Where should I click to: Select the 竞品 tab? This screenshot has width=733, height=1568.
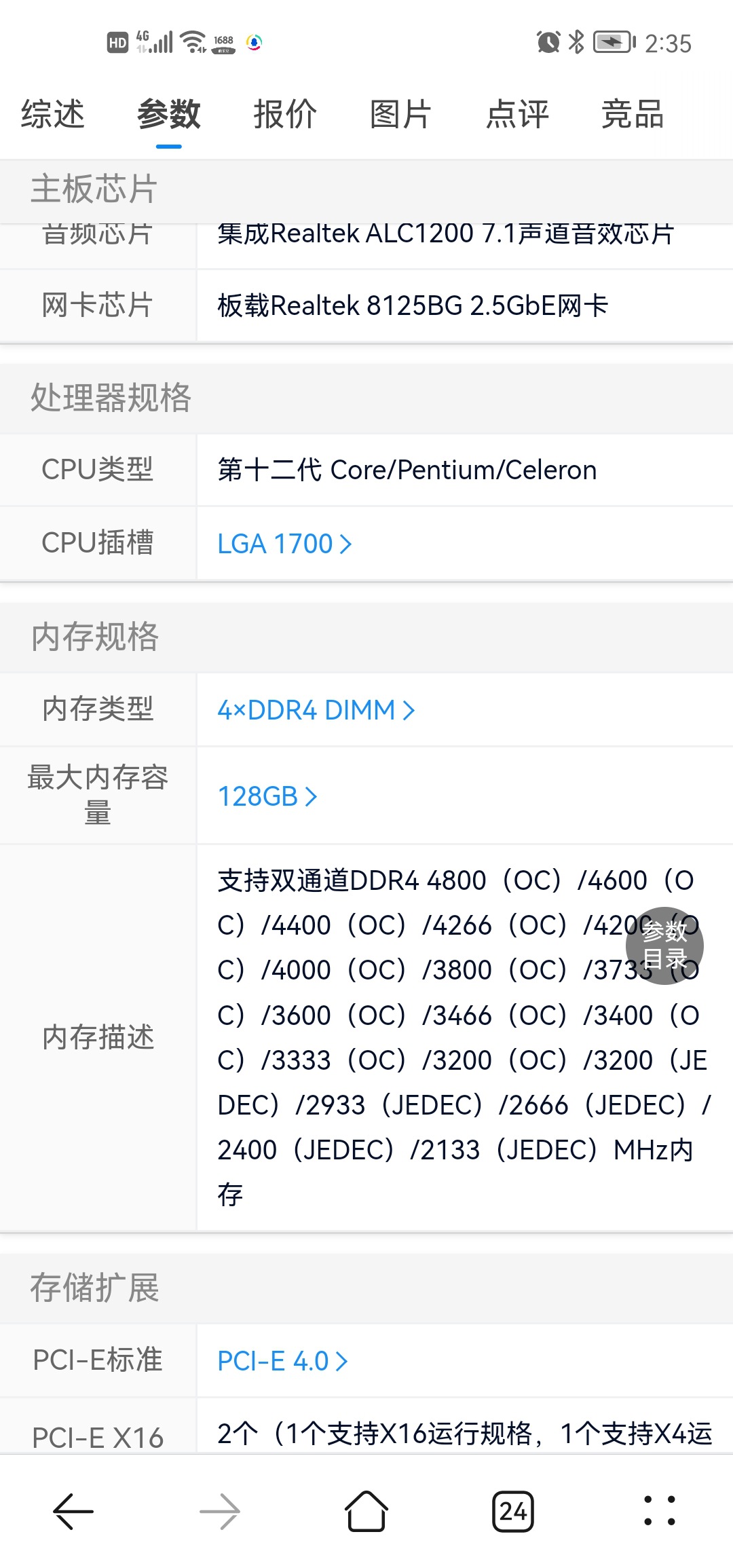pyautogui.click(x=633, y=114)
